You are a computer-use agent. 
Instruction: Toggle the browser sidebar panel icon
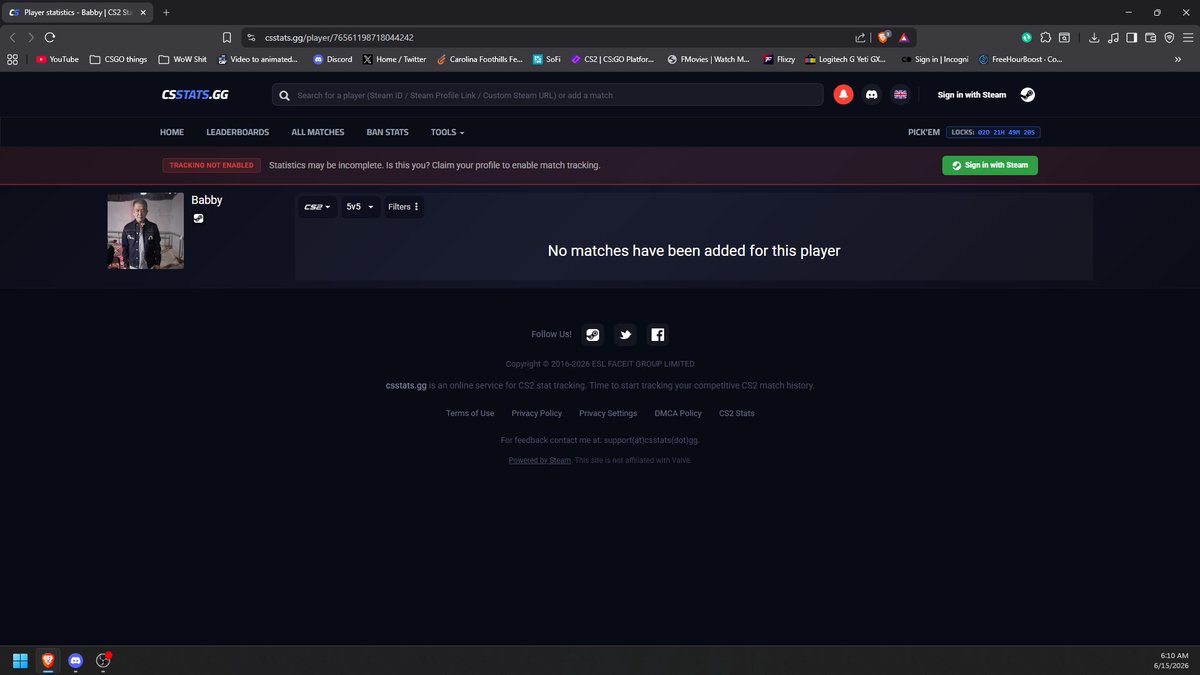click(1131, 37)
